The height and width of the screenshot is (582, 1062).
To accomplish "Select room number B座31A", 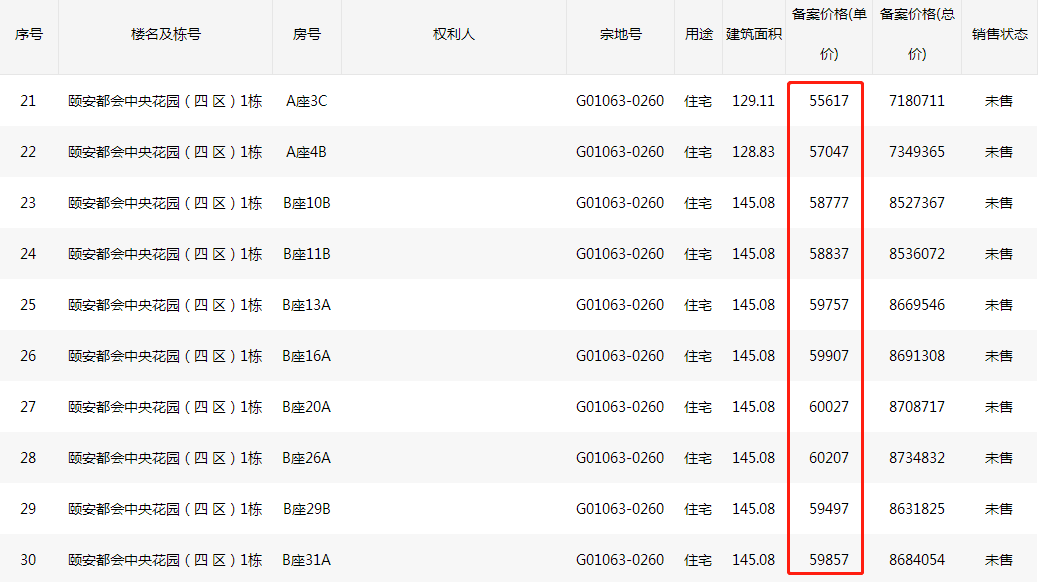I will click(307, 560).
